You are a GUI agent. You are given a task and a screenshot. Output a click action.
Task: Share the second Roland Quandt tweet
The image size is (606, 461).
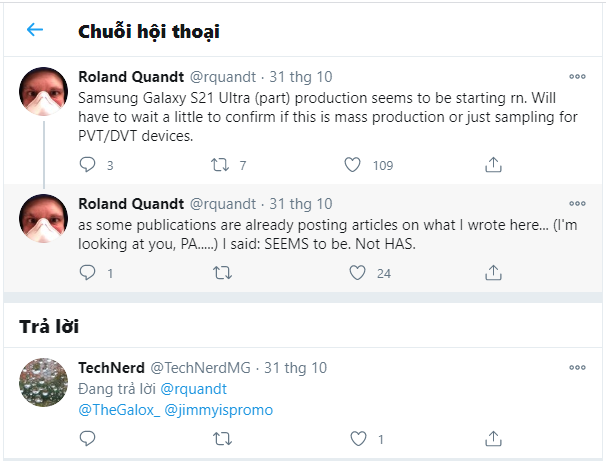[x=492, y=272]
